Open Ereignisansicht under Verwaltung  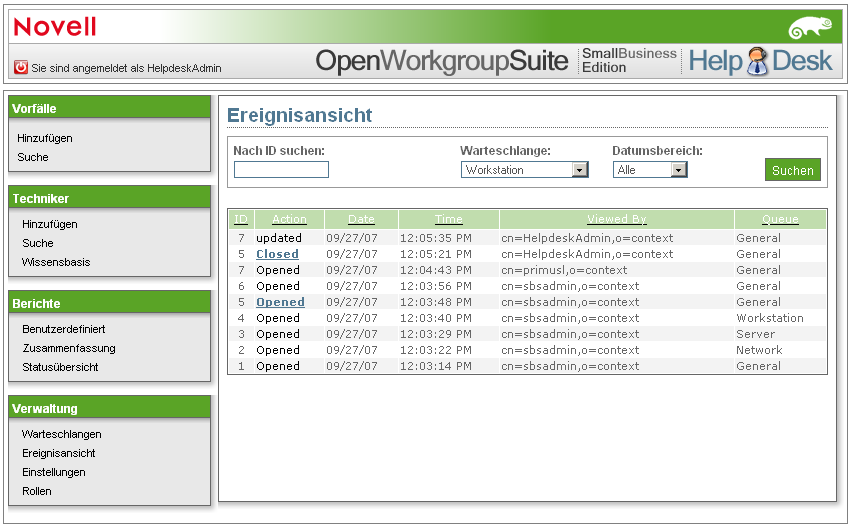(58, 453)
